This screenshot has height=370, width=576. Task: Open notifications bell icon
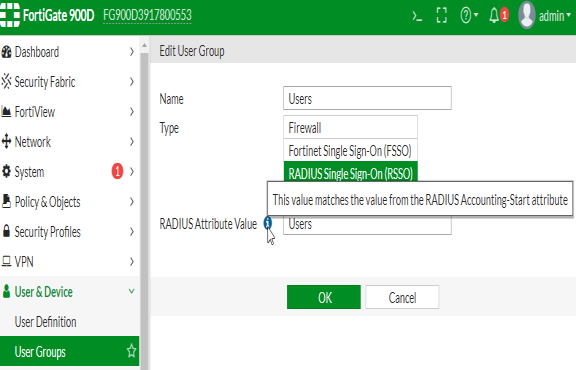point(494,15)
